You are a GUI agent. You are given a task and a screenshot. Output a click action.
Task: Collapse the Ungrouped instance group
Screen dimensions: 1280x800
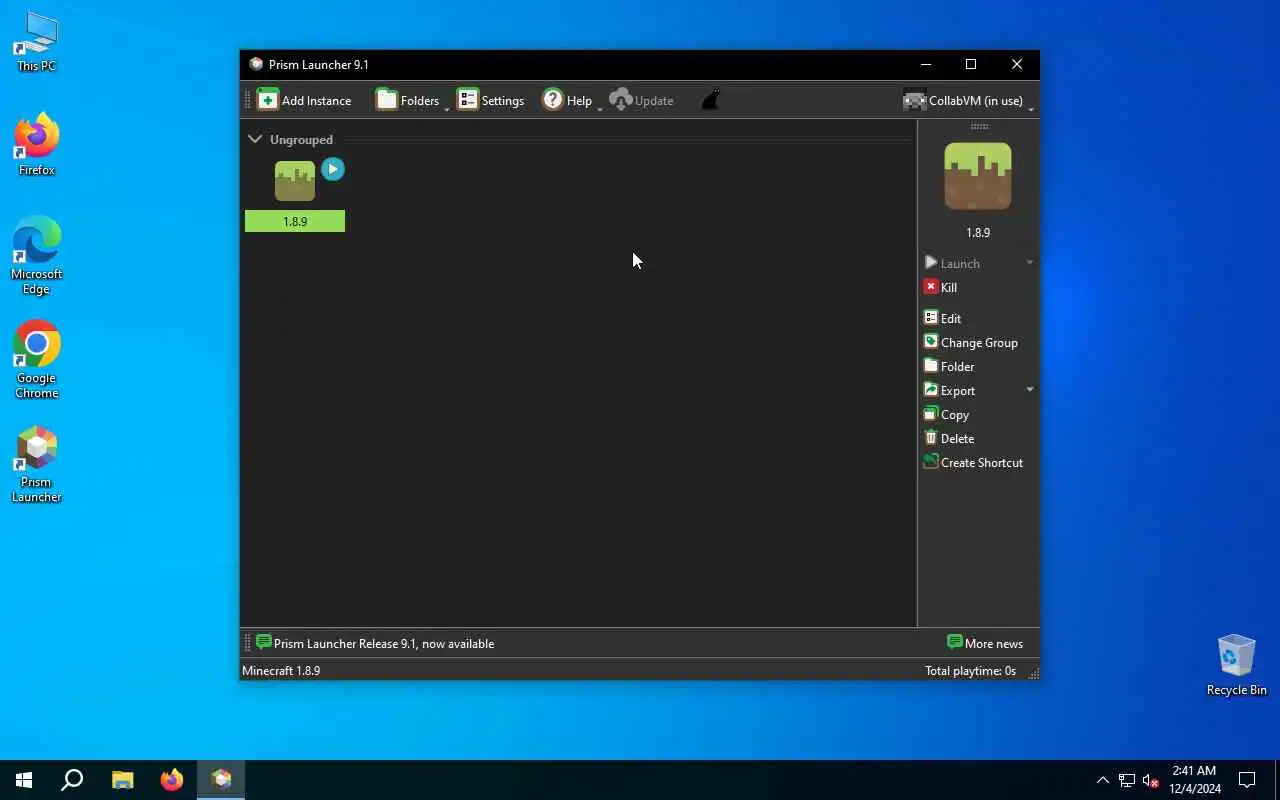(x=255, y=139)
